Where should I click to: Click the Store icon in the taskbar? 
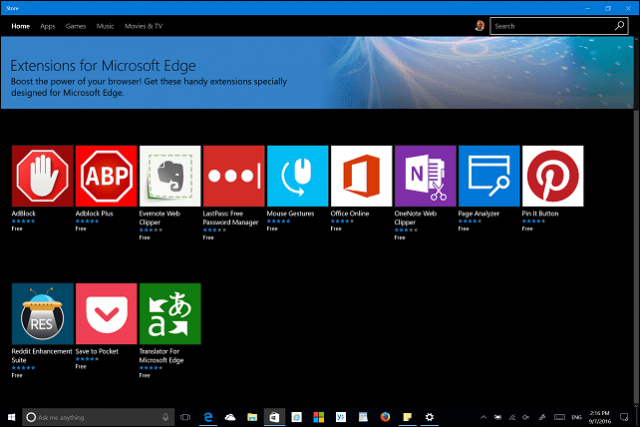pos(274,417)
